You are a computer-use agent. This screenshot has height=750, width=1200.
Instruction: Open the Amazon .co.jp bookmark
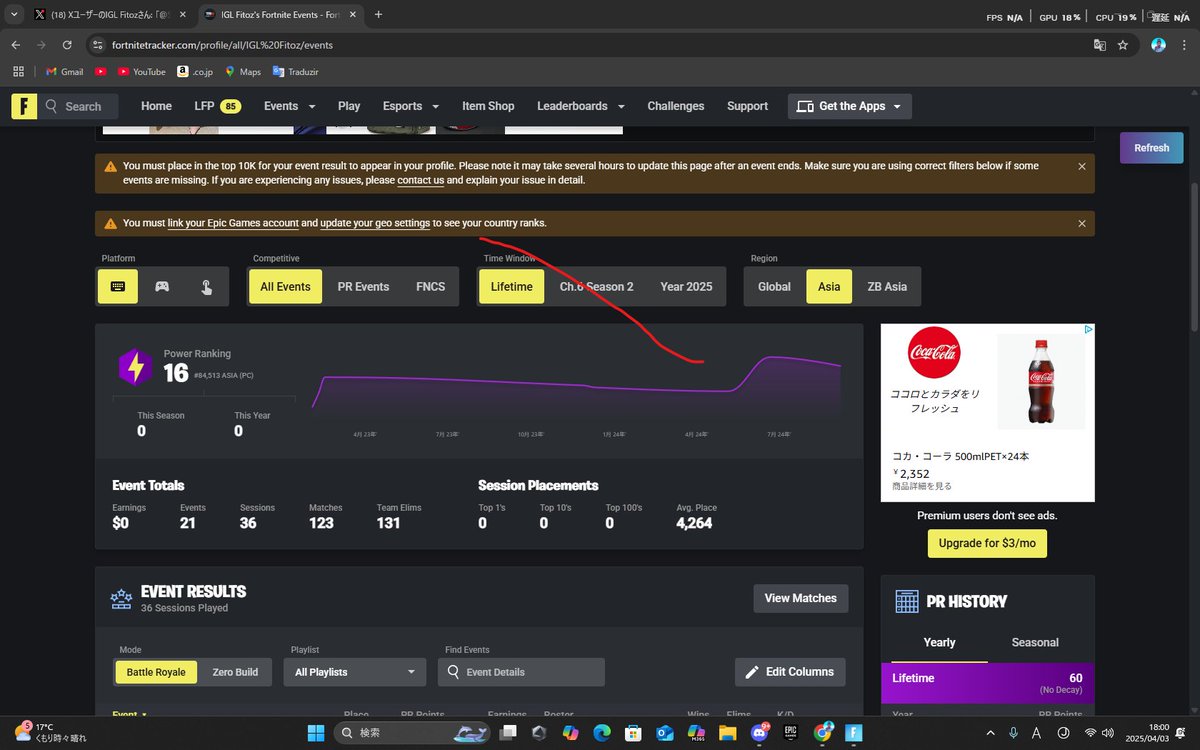coord(195,72)
